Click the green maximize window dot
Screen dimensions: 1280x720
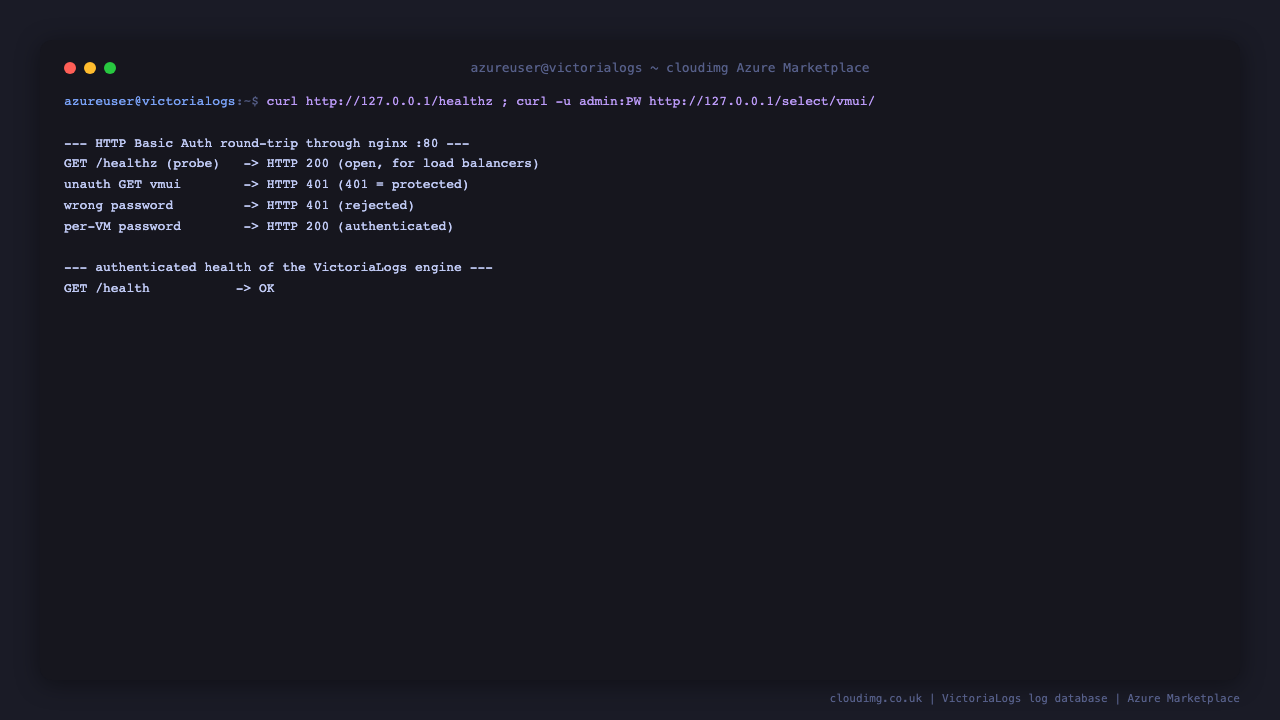pyautogui.click(x=110, y=68)
